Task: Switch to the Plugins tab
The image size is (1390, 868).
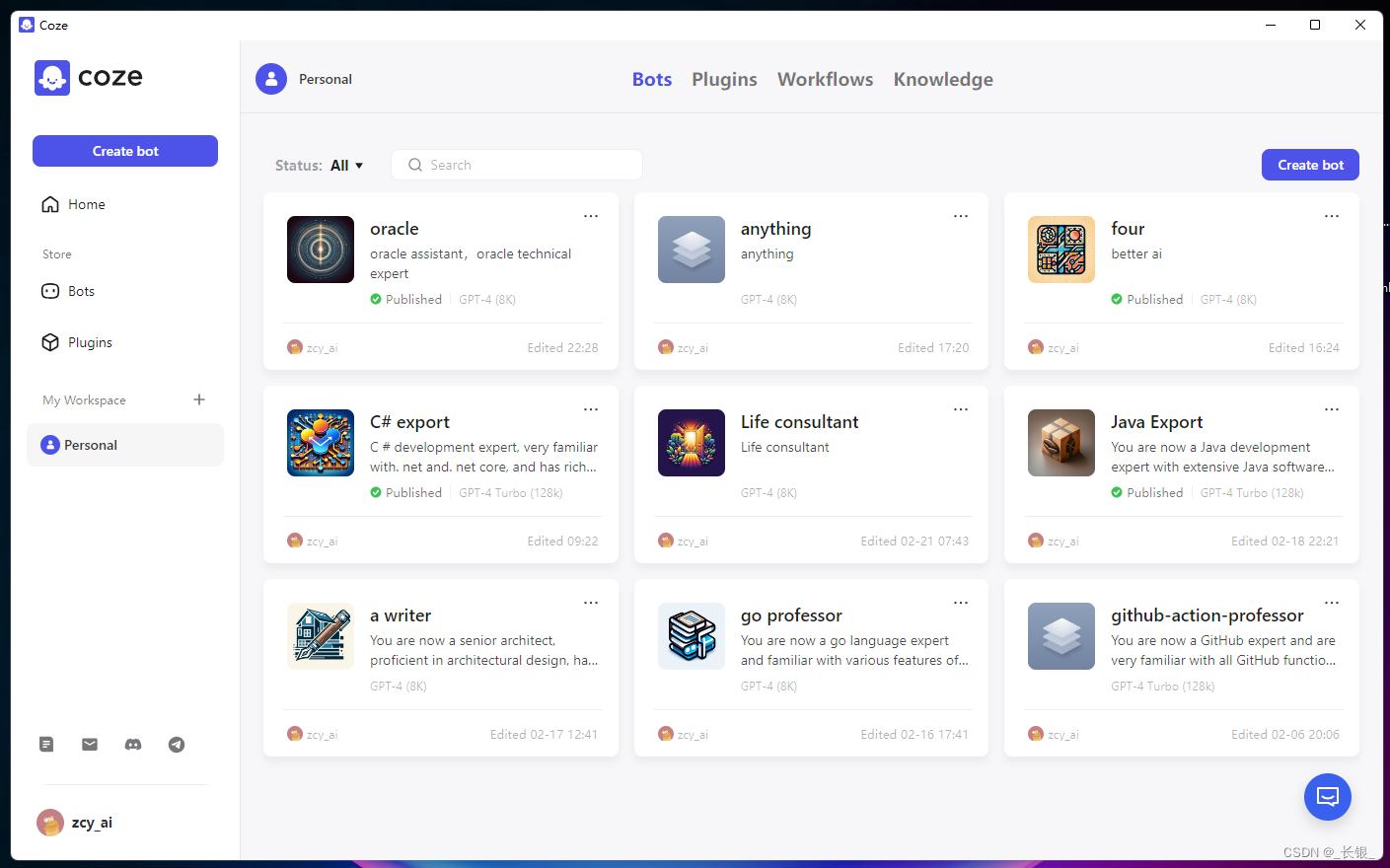Action: [724, 79]
